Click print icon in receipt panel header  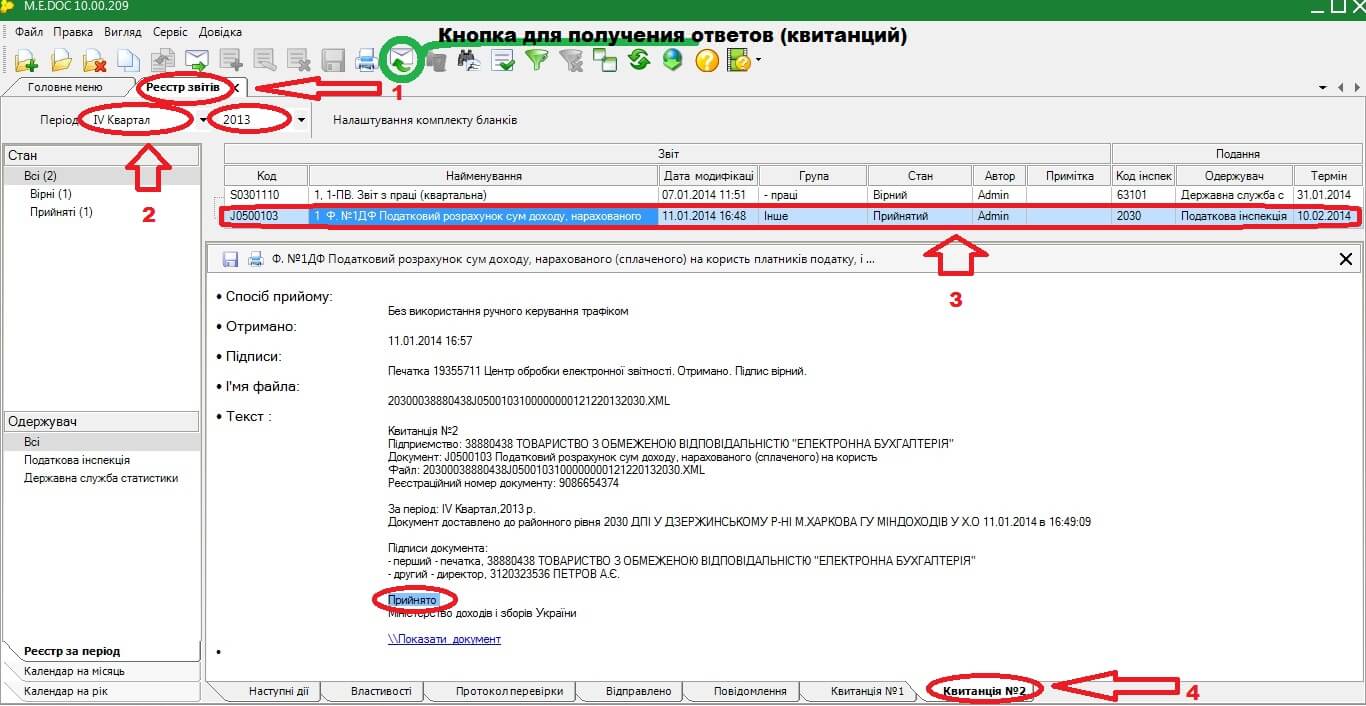point(255,259)
